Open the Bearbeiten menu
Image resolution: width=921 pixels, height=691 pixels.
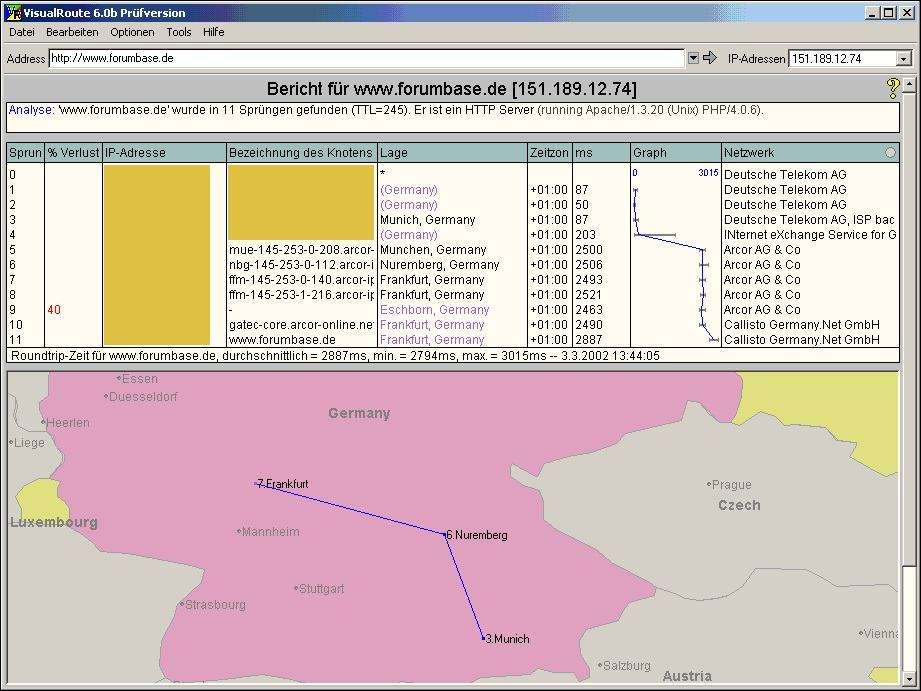pyautogui.click(x=72, y=32)
